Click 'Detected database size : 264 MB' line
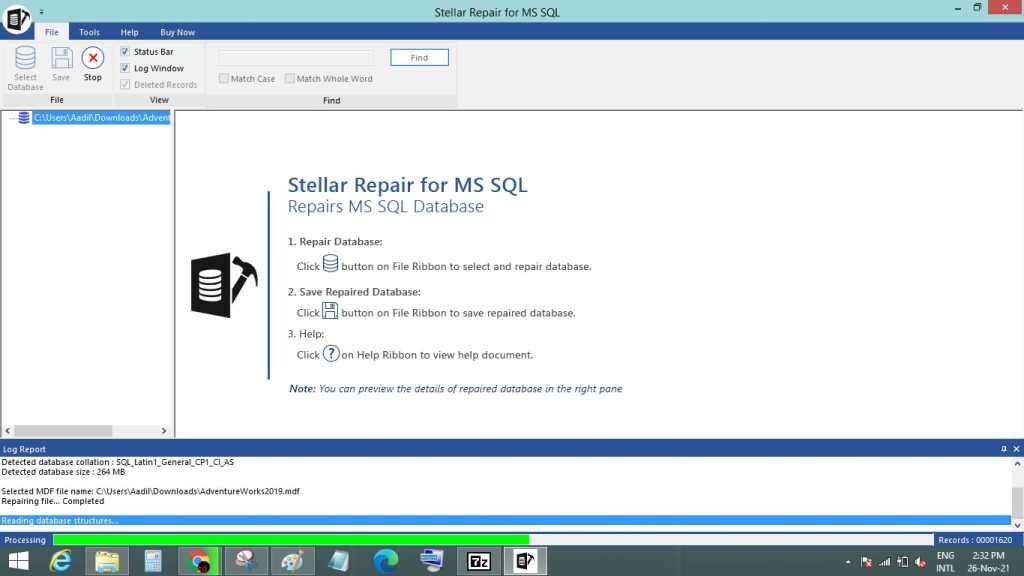This screenshot has height=576, width=1024. 63,472
